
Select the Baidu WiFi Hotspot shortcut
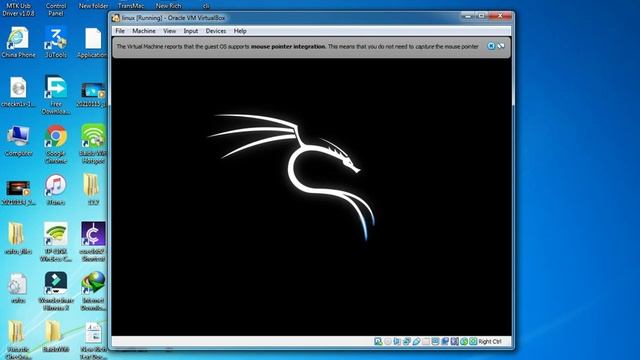coord(93,144)
